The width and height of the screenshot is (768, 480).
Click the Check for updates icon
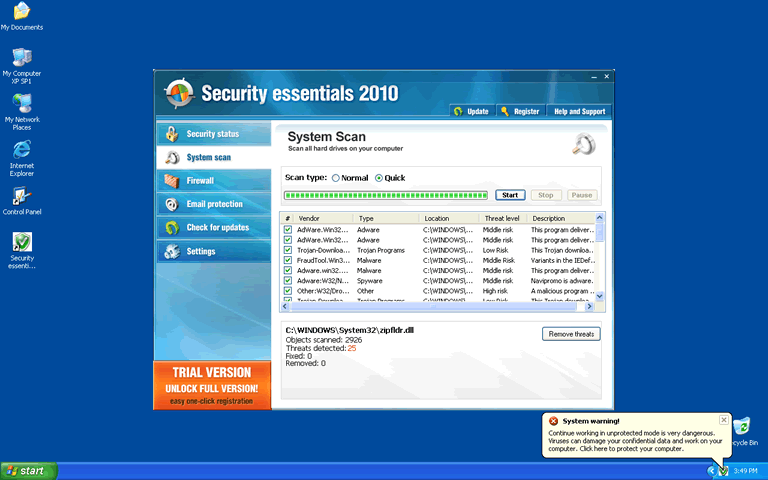click(172, 228)
